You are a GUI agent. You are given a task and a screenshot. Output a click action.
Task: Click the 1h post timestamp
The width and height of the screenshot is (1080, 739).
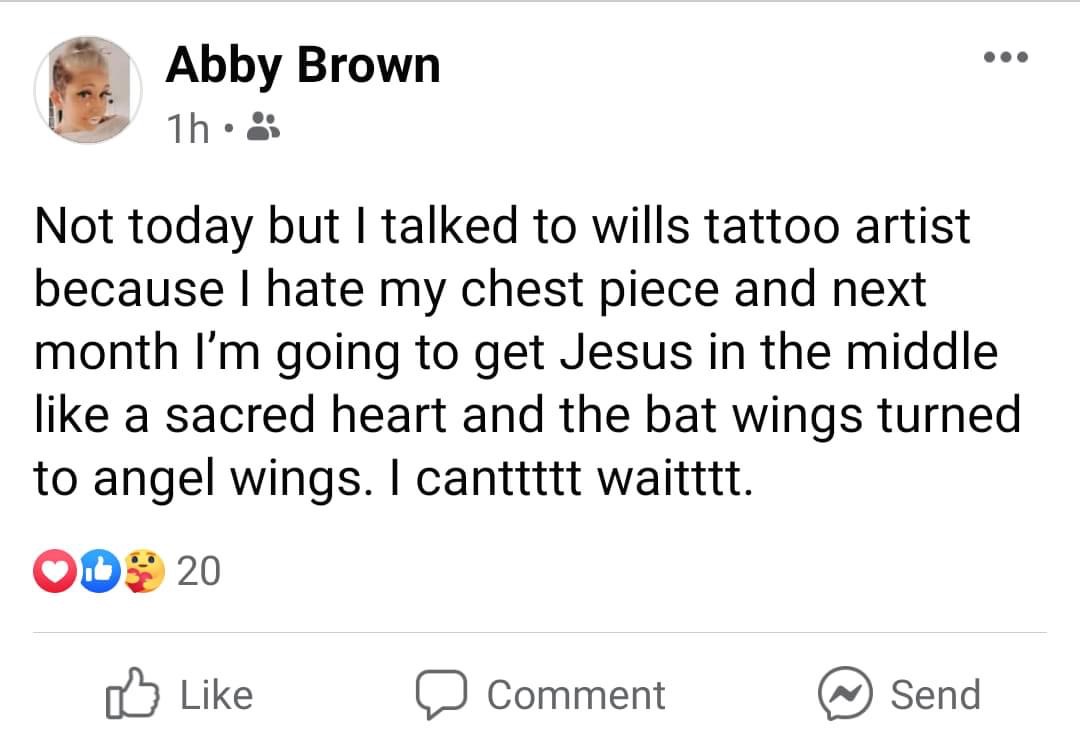[x=187, y=129]
